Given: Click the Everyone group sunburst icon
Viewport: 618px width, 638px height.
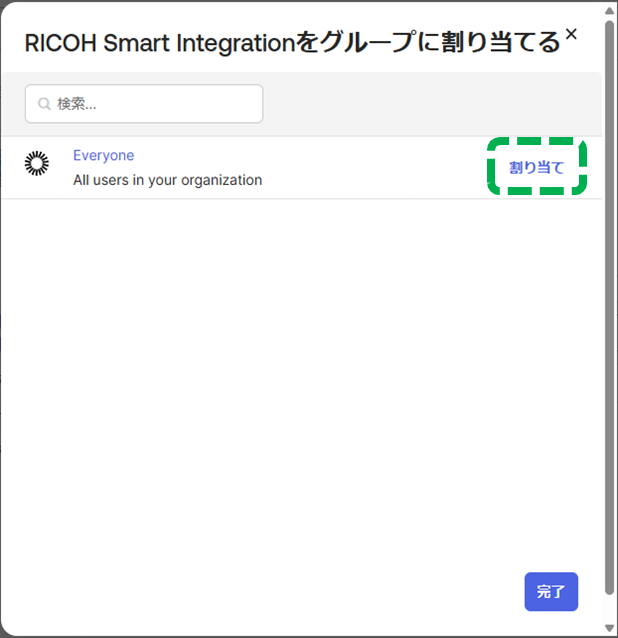Looking at the screenshot, I should pos(37,164).
